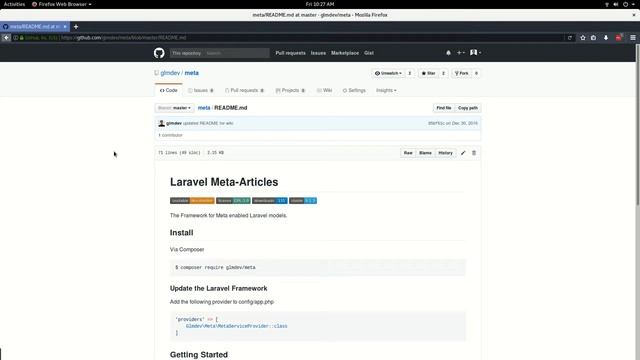The height and width of the screenshot is (360, 640).
Task: Open commit message 'updated README for wiki'
Action: click(208, 123)
